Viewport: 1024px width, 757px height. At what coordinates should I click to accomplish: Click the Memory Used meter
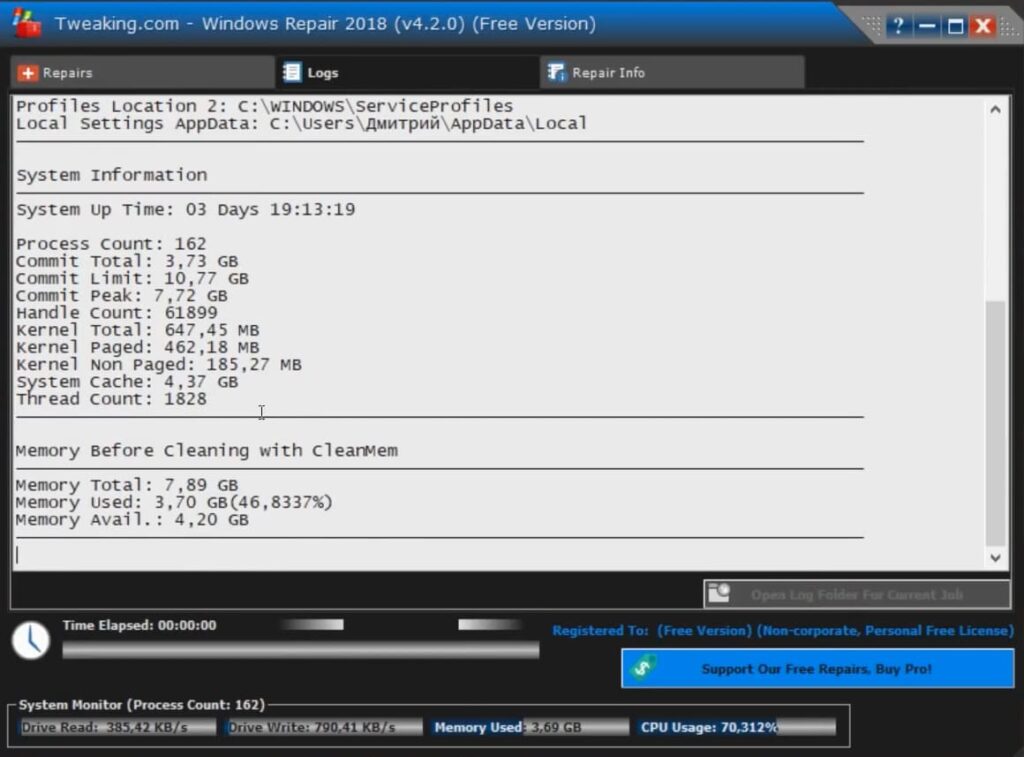[530, 727]
